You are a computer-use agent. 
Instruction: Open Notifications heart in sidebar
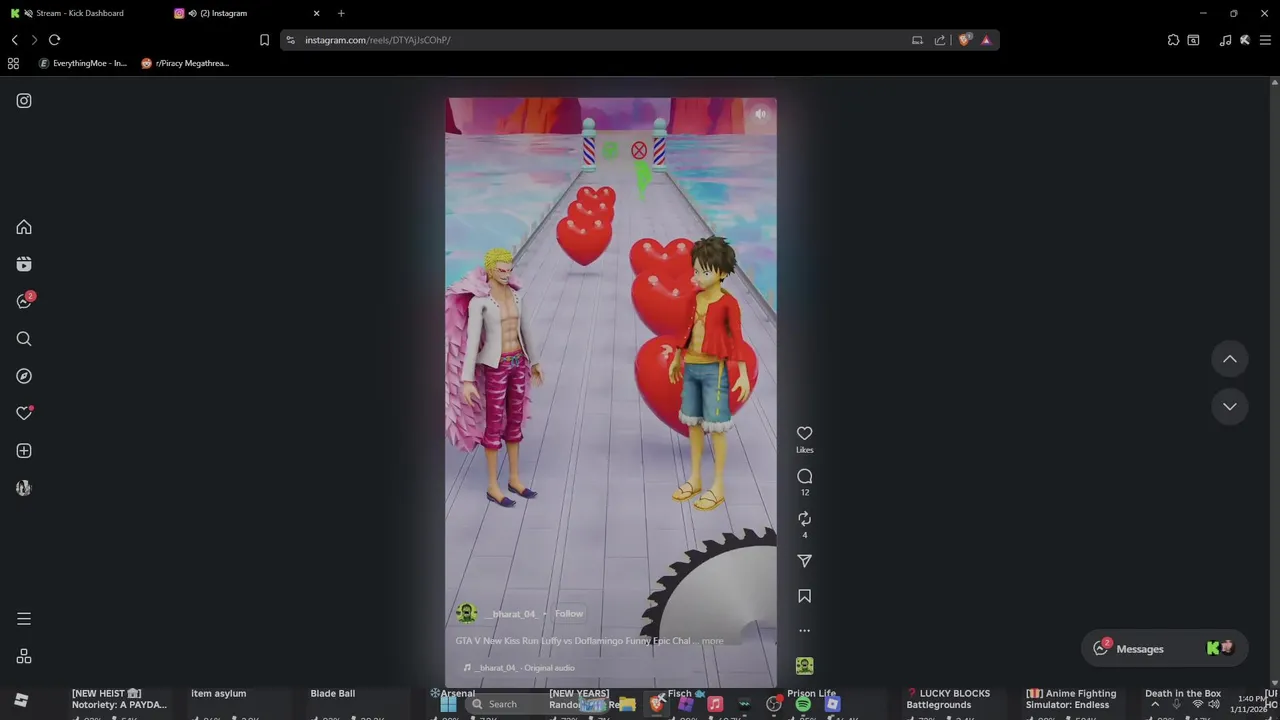click(24, 413)
